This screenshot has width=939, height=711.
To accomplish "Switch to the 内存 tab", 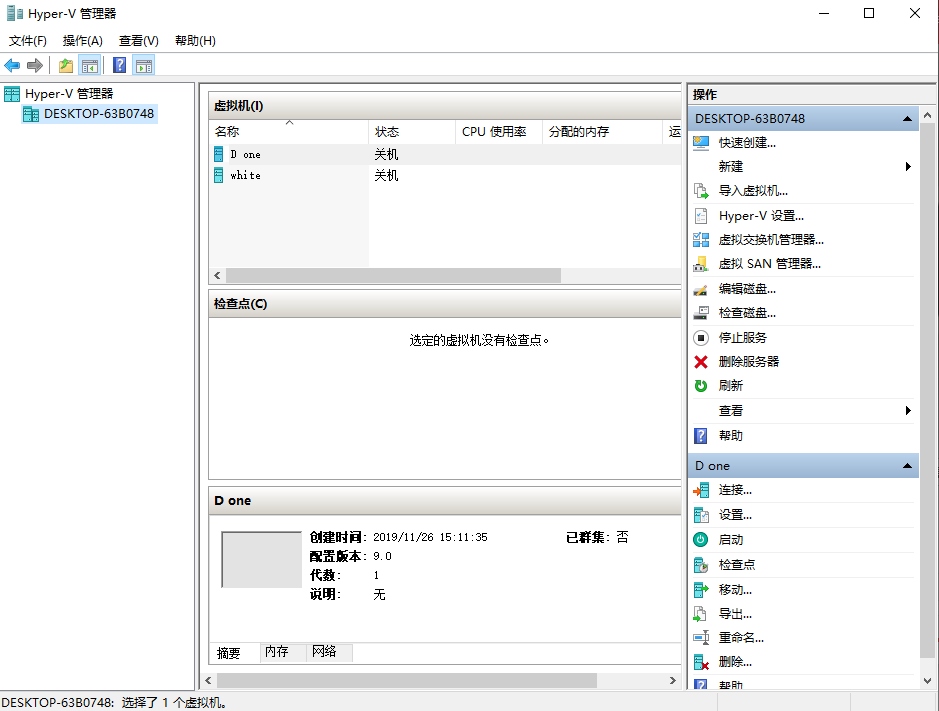I will point(283,652).
